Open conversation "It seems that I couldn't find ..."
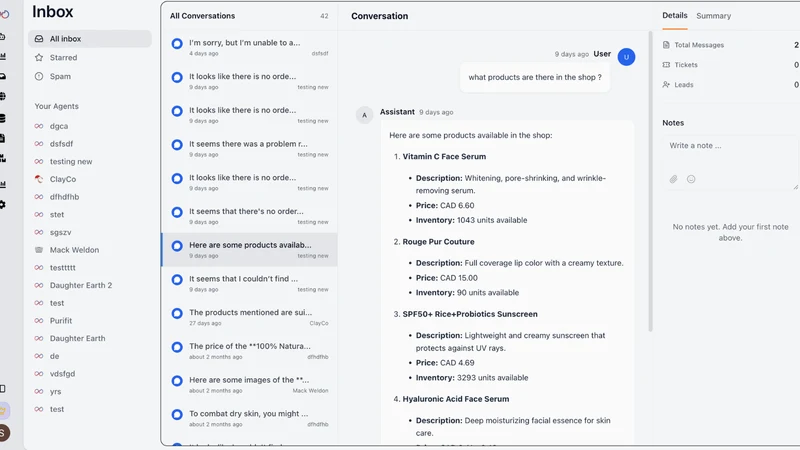The height and width of the screenshot is (450, 800). [249, 283]
